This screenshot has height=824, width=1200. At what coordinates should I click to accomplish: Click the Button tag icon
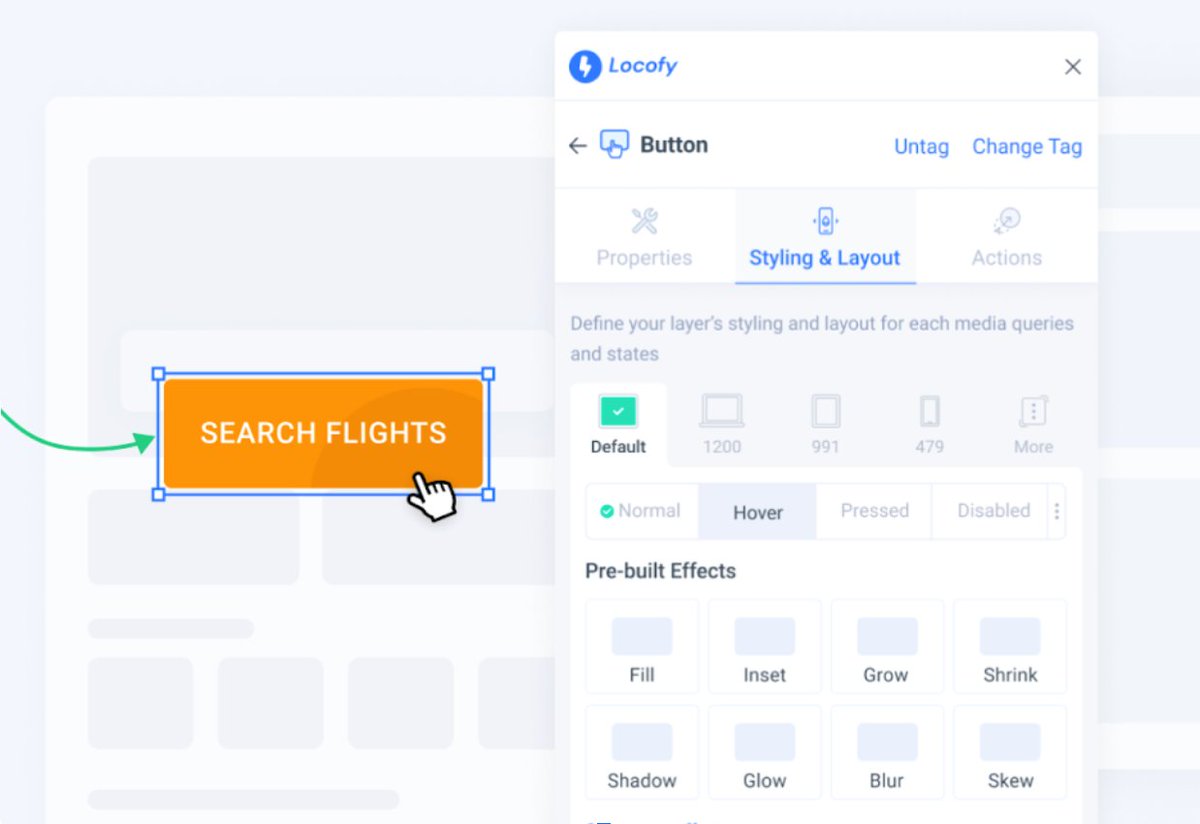[x=614, y=145]
